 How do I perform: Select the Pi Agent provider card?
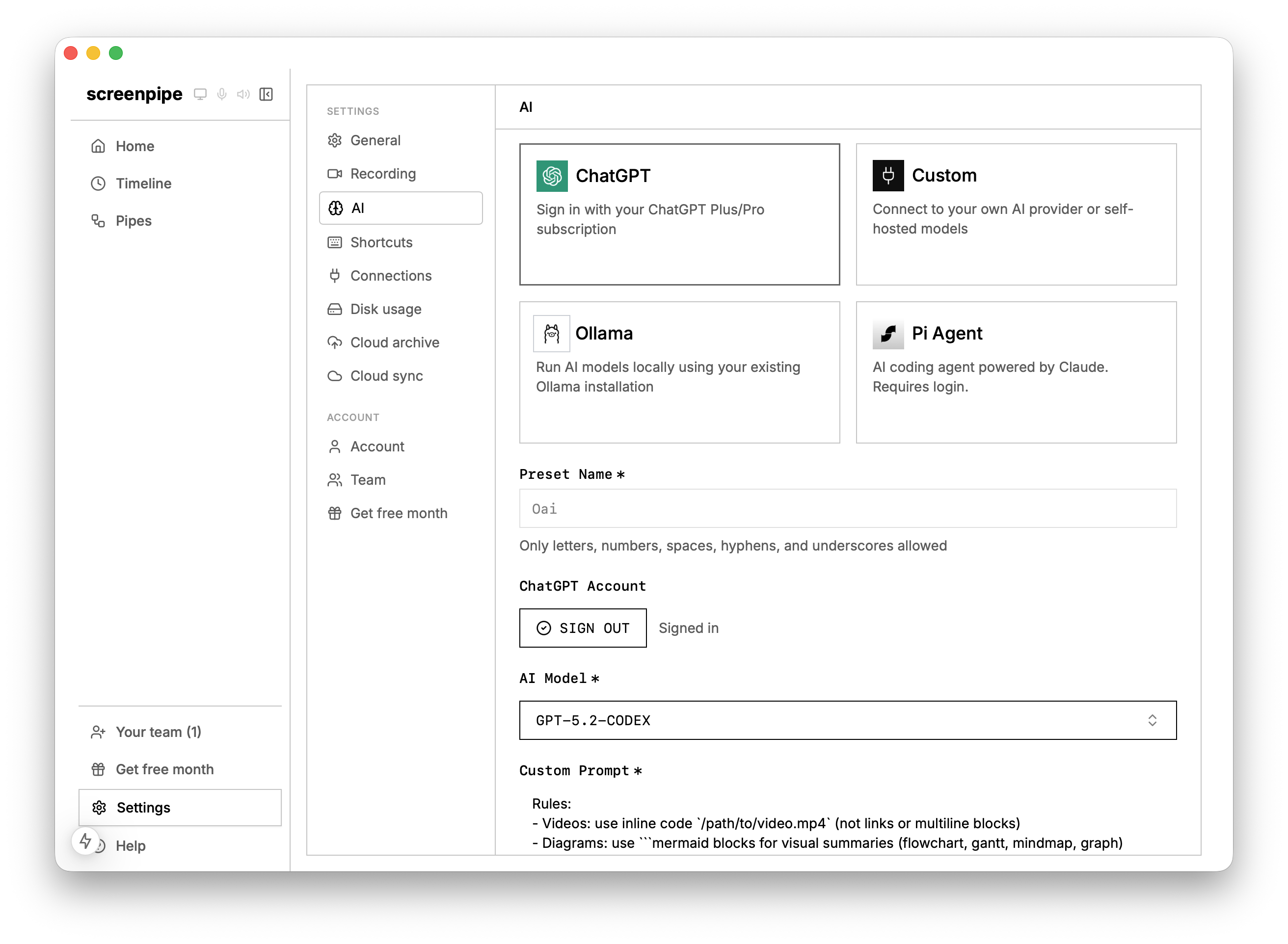tap(1015, 372)
